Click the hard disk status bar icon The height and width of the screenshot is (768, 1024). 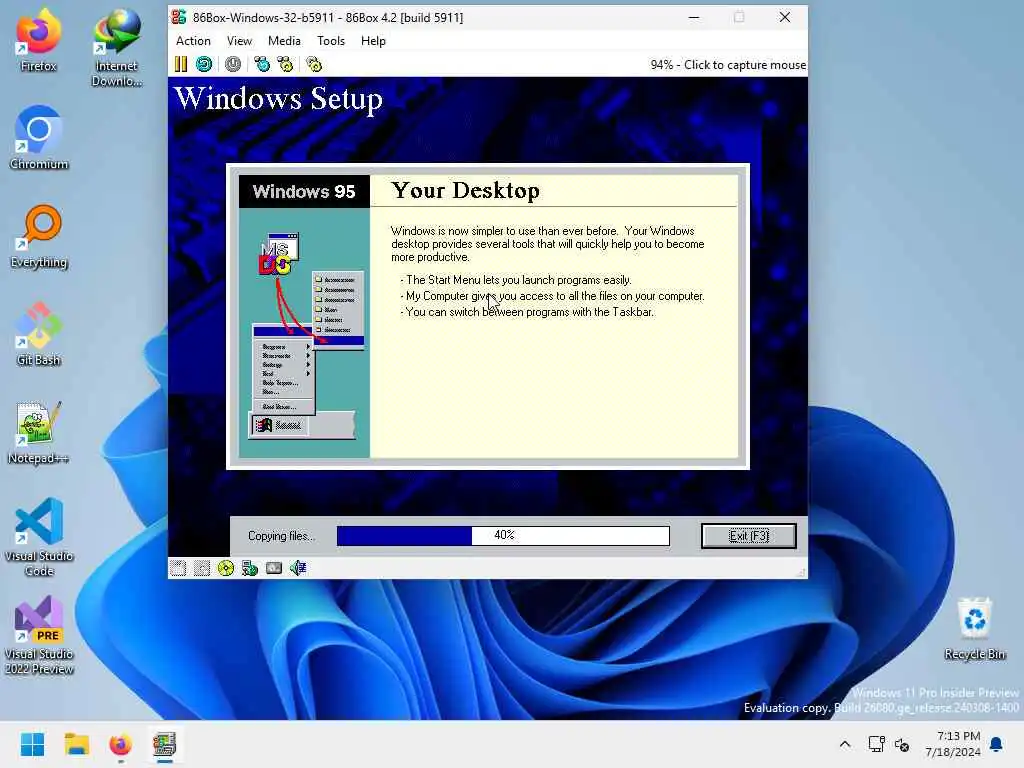point(274,568)
